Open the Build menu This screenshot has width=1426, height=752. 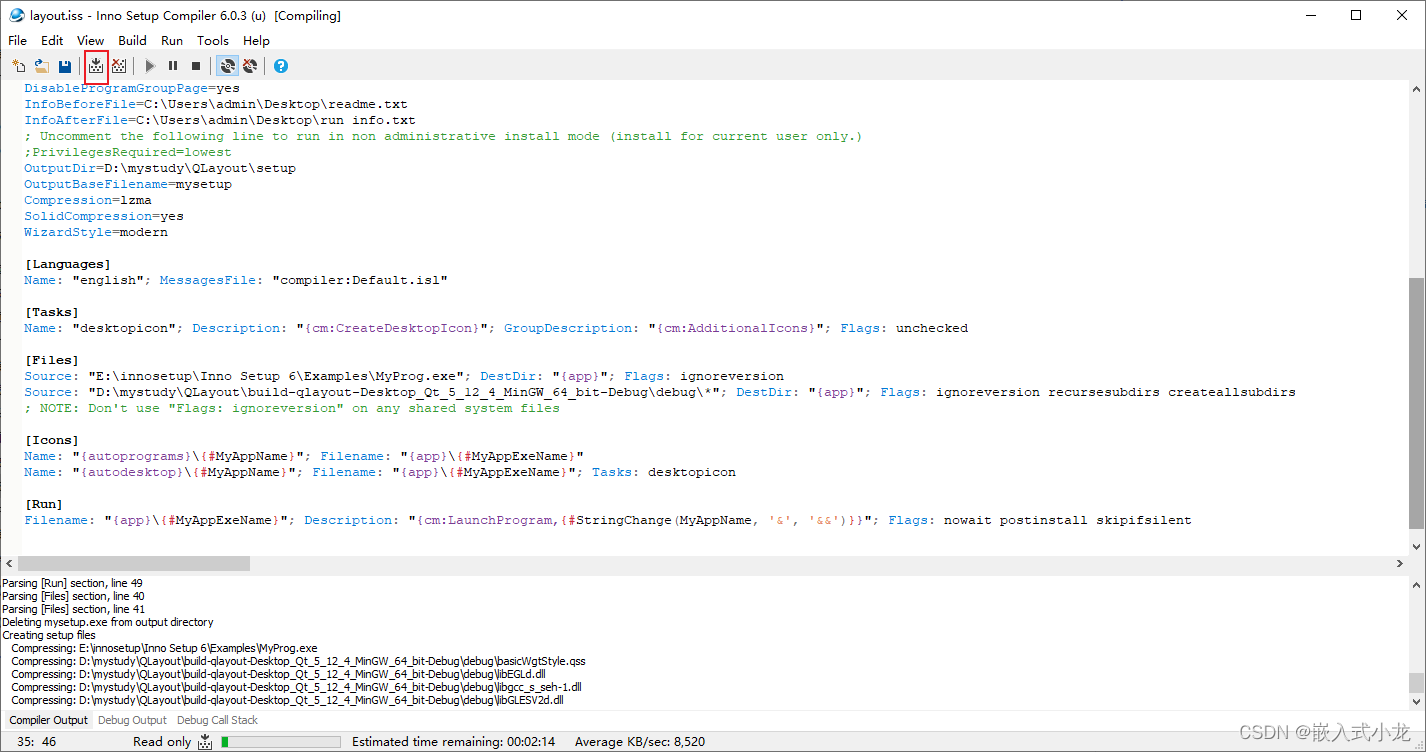coord(132,41)
